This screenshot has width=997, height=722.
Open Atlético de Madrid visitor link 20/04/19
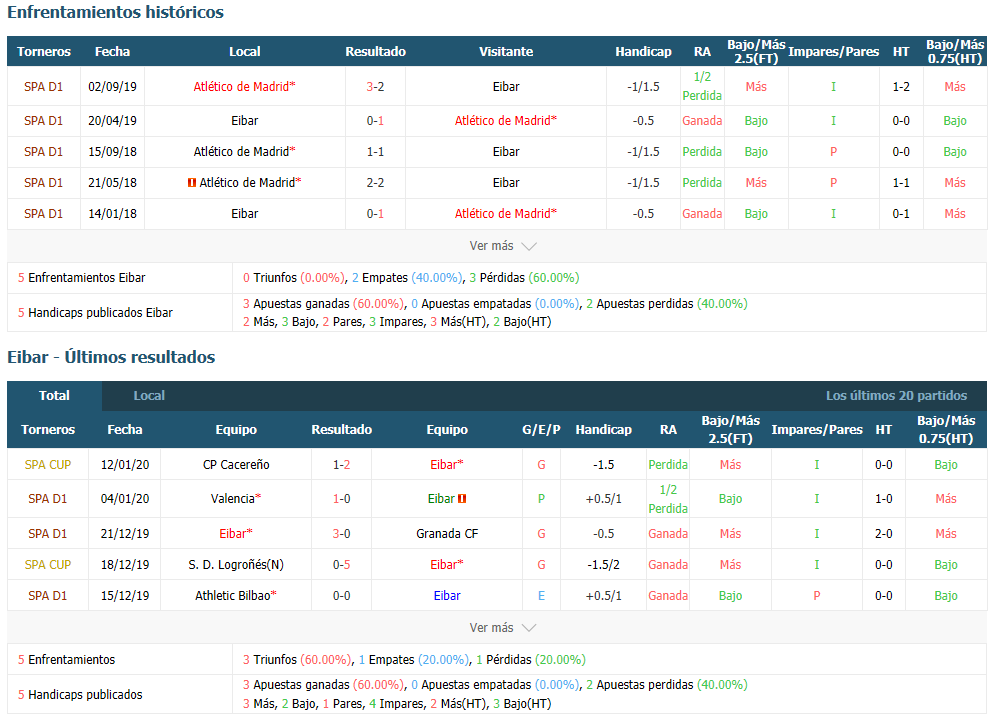505,121
